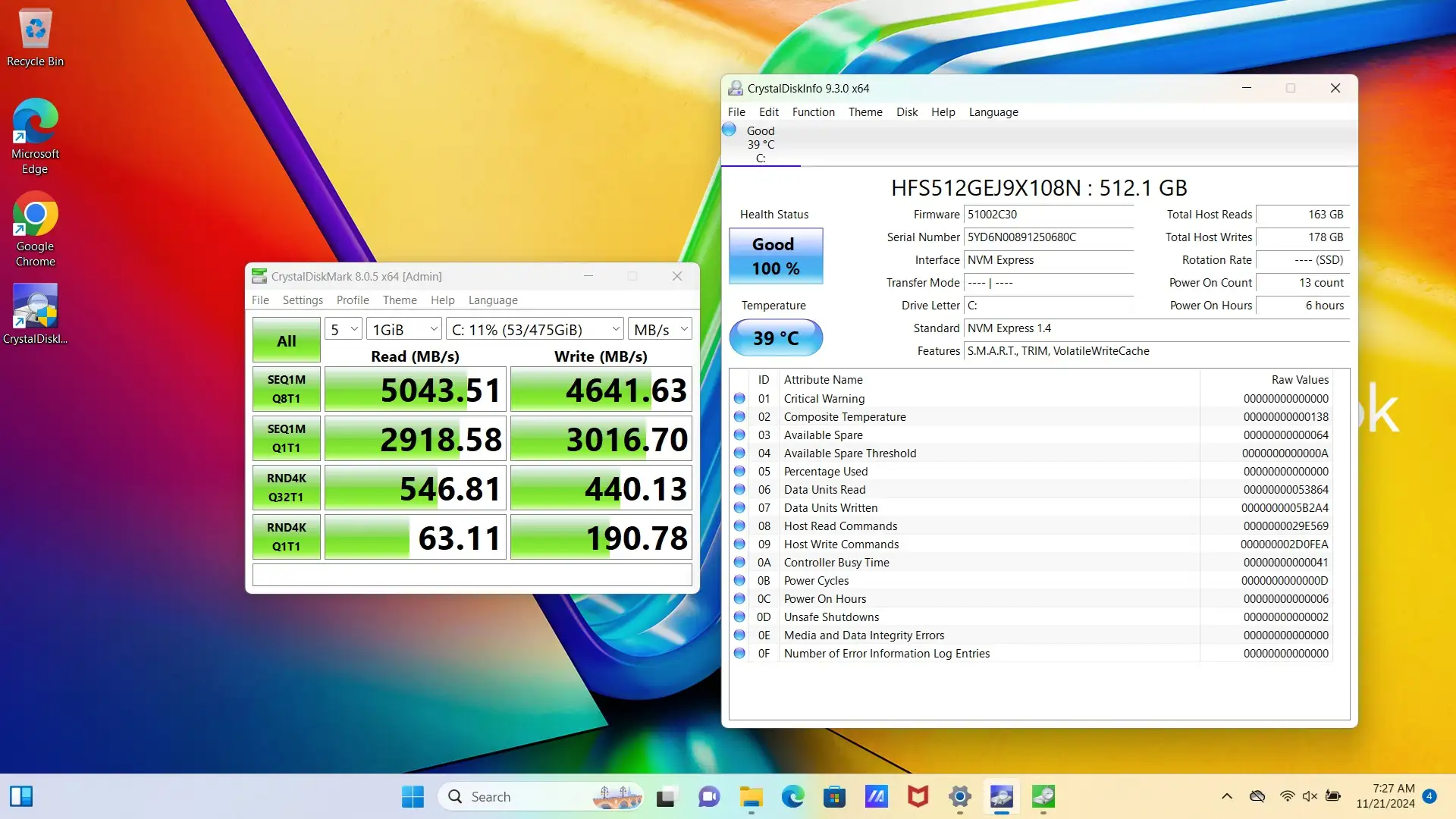Run the RND4K Q32T1 test
Viewport: 1456px width, 819px height.
pos(287,488)
